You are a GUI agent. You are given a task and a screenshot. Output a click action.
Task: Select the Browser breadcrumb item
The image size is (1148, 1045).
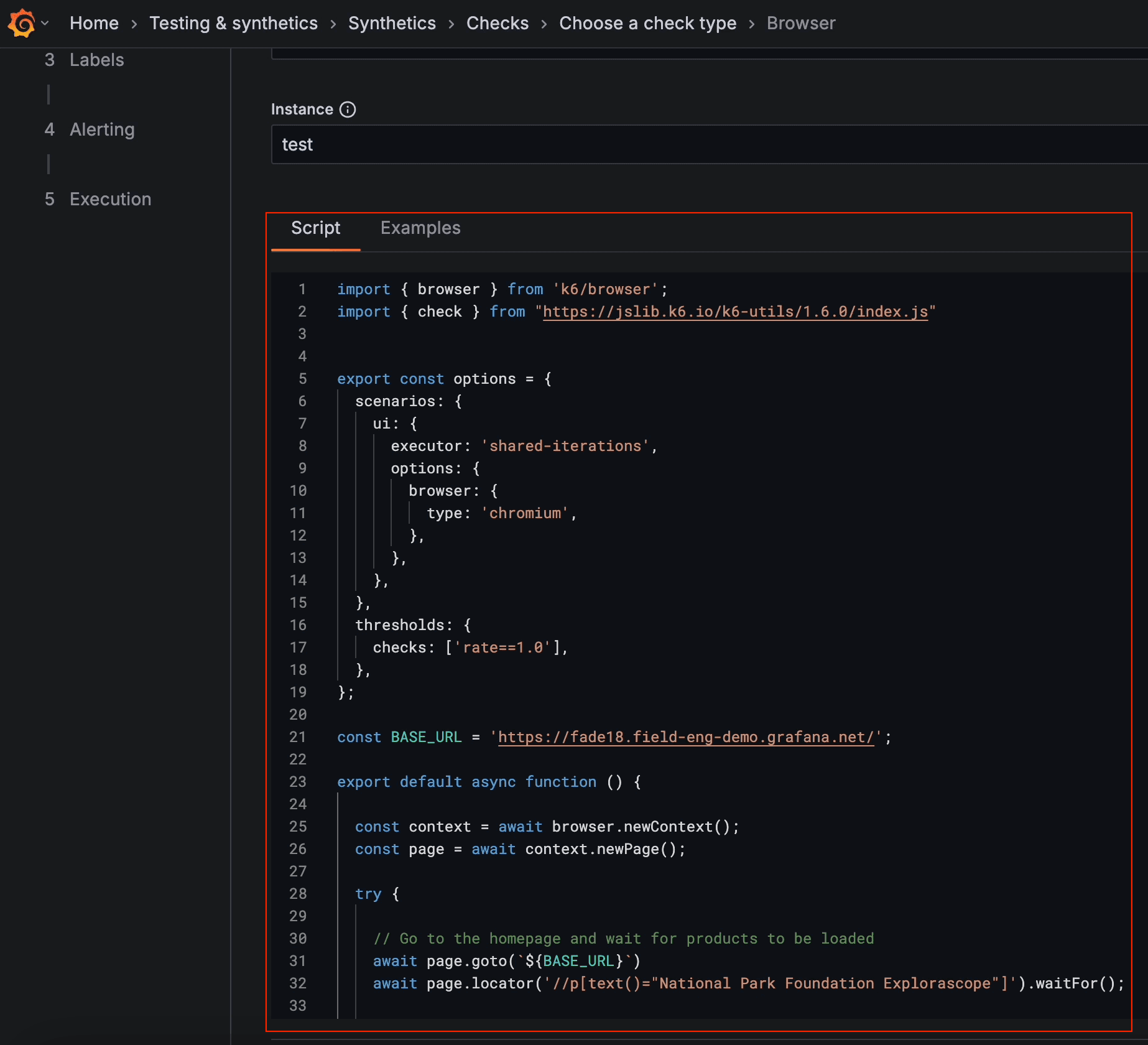[801, 23]
